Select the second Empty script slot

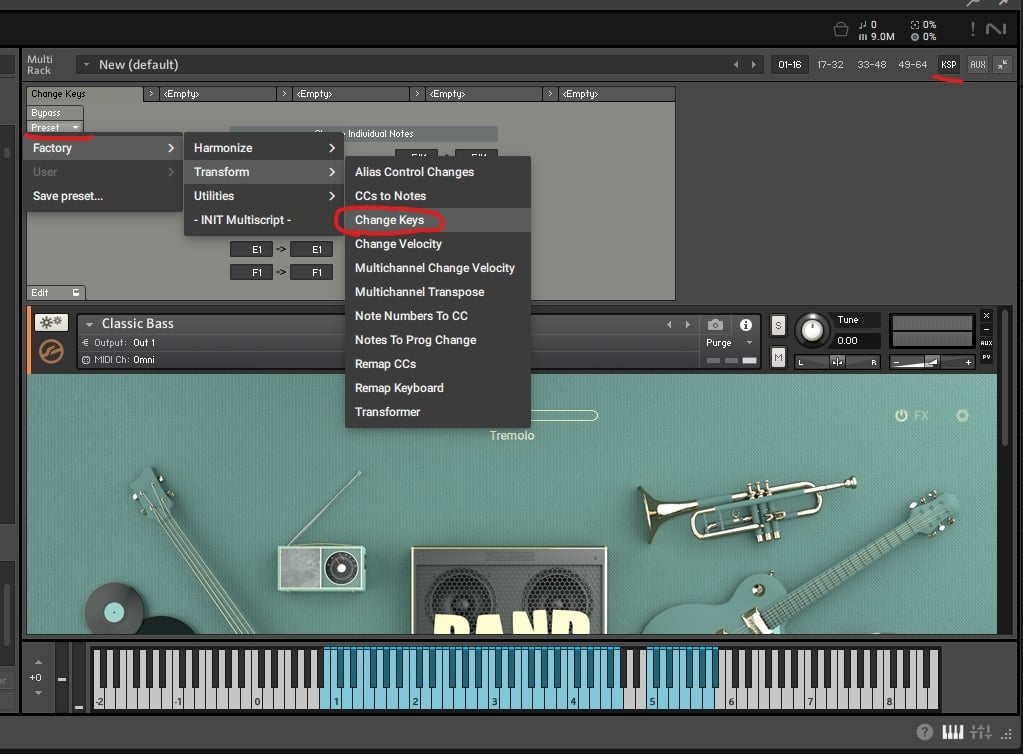pyautogui.click(x=349, y=94)
